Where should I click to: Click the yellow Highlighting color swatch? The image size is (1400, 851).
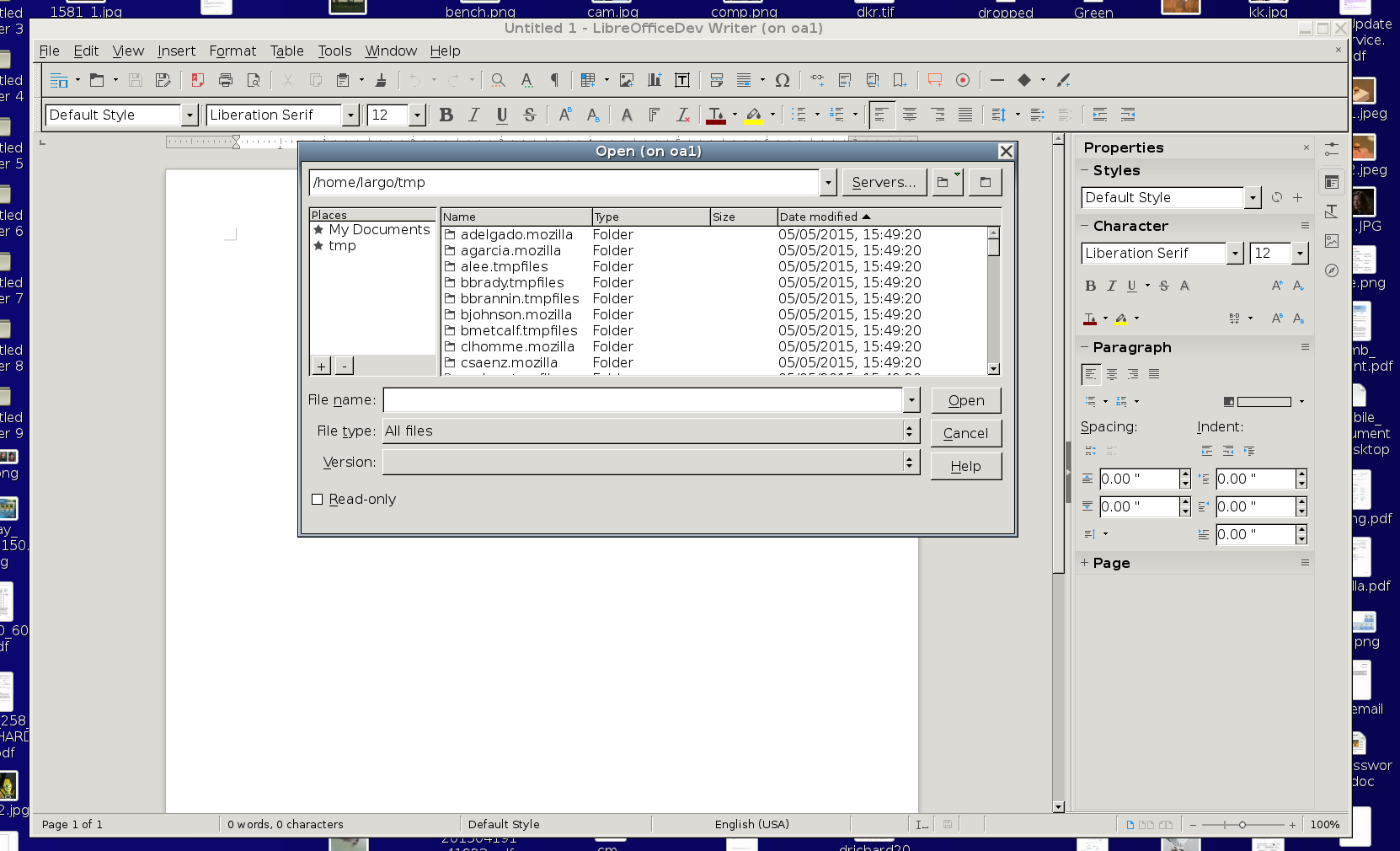[755, 115]
